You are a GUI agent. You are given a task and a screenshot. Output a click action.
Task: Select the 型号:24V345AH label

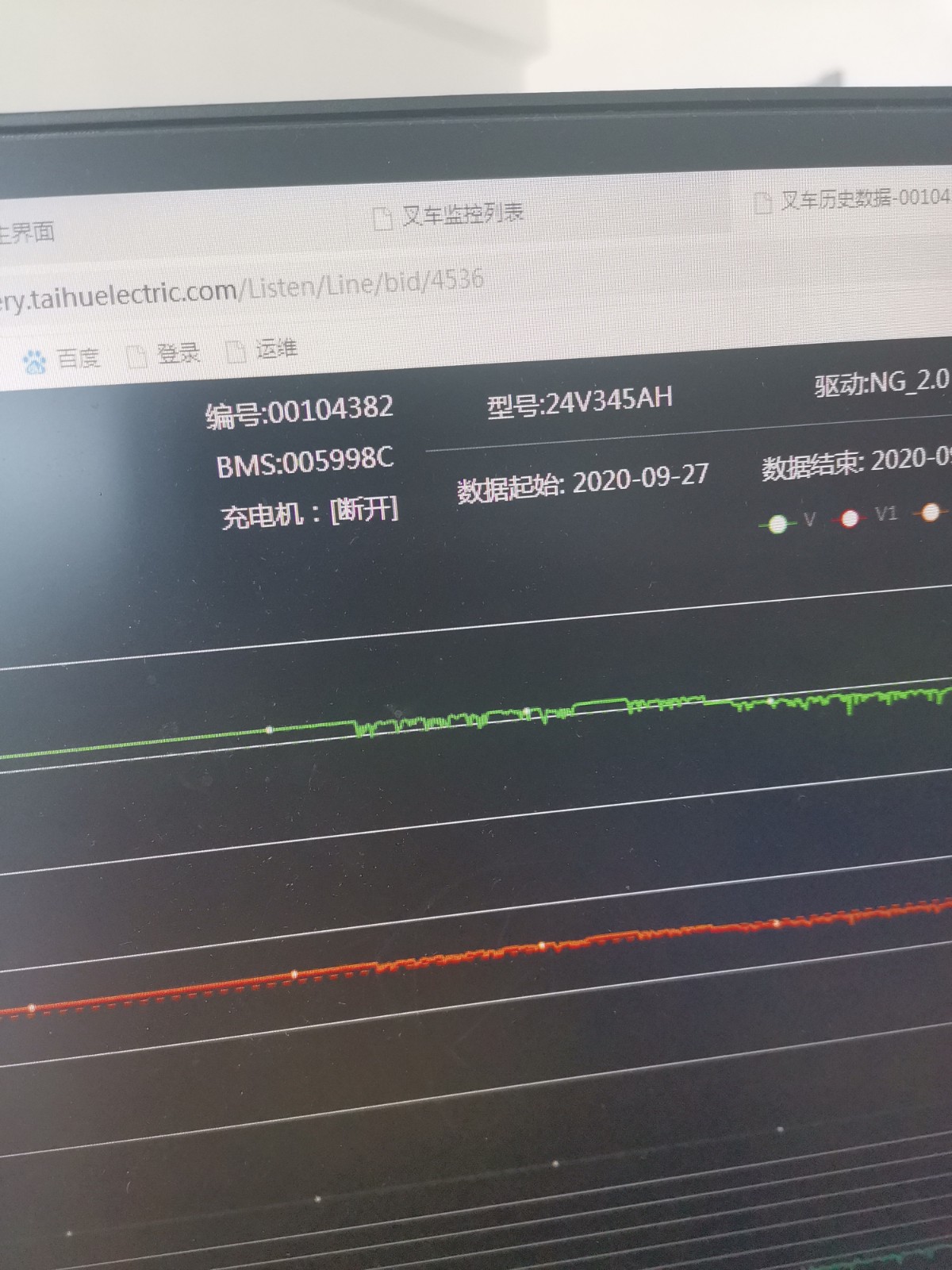[x=580, y=402]
